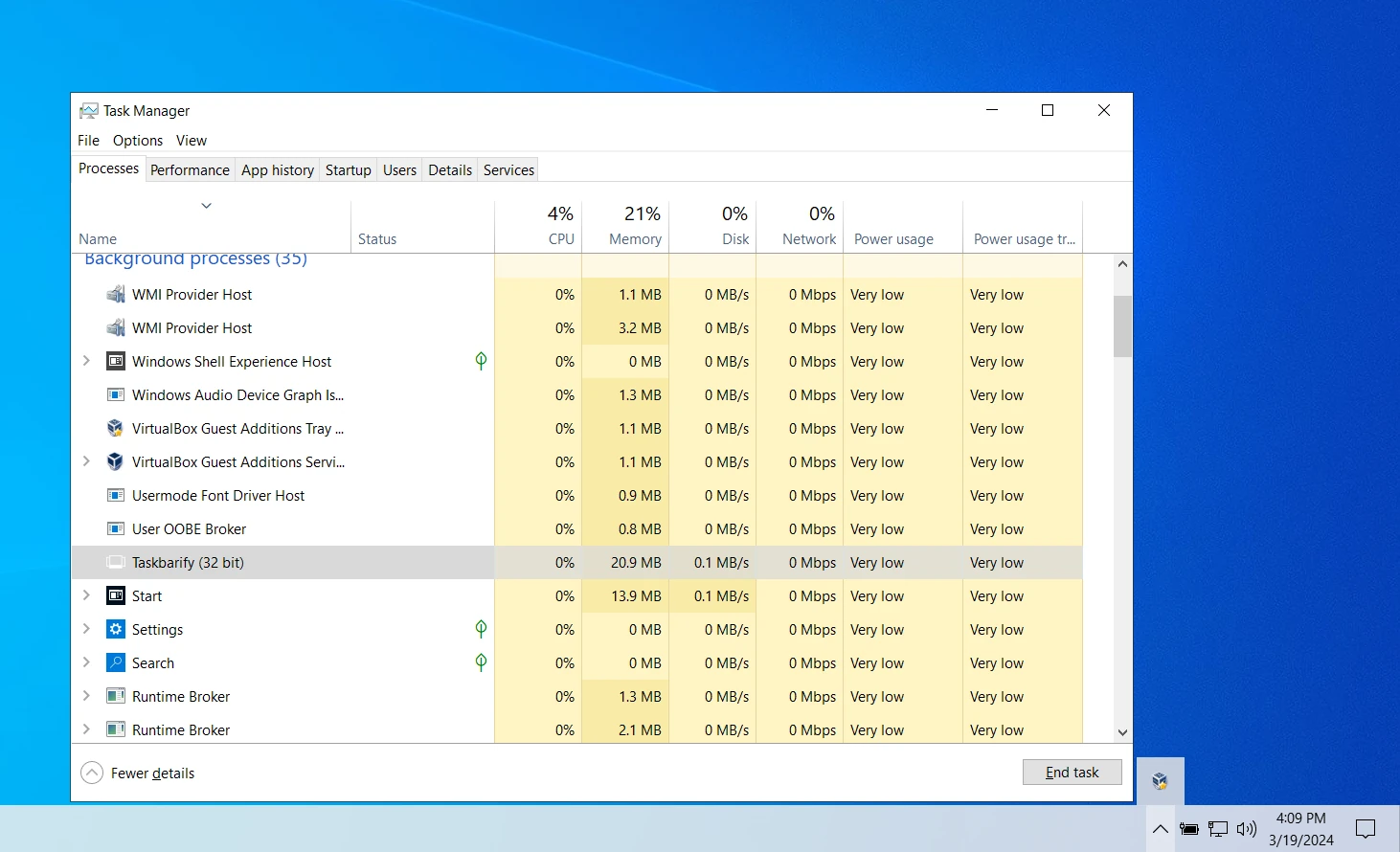Switch to the Performance tab
This screenshot has height=852, width=1400.
pos(190,169)
